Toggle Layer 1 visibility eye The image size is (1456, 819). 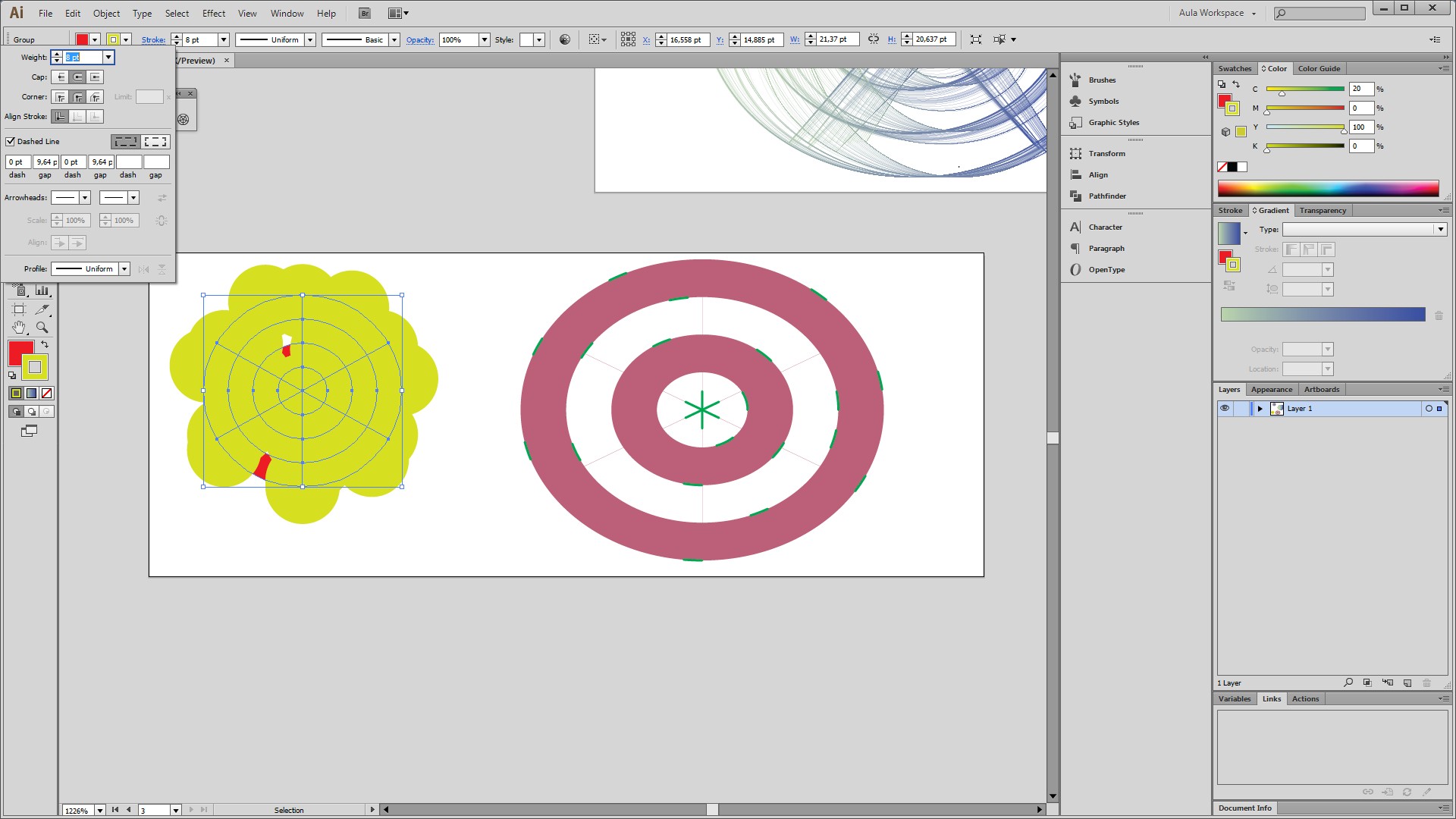click(1224, 408)
